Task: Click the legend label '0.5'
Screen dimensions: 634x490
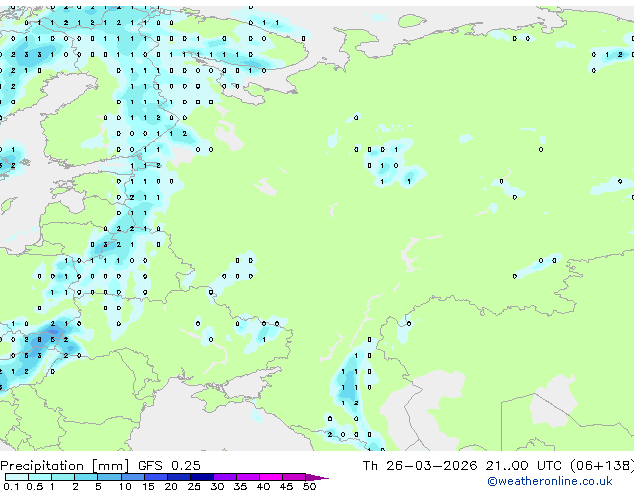Action: 35,486
